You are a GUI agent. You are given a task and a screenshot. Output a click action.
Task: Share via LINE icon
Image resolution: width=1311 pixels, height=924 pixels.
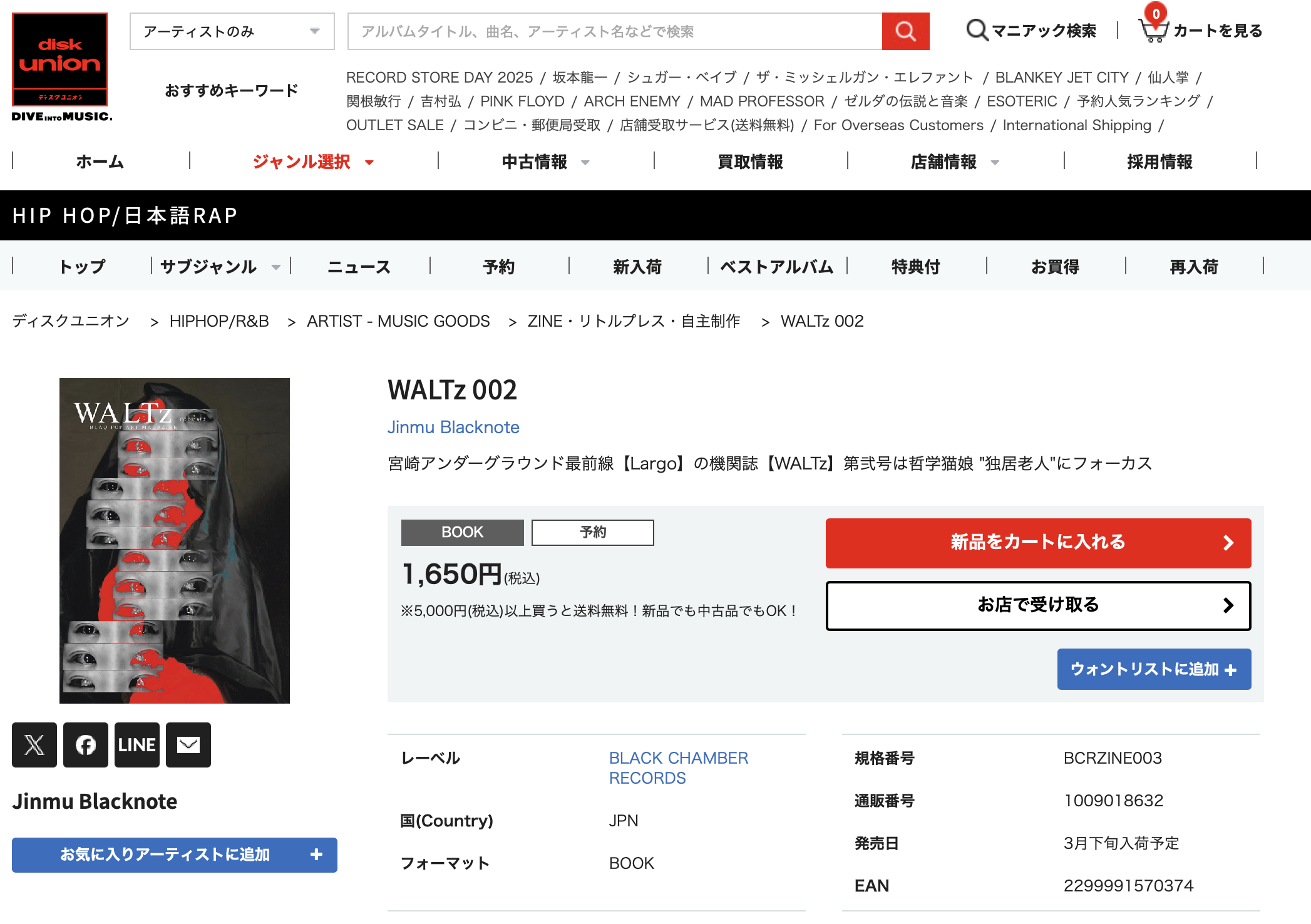point(137,745)
